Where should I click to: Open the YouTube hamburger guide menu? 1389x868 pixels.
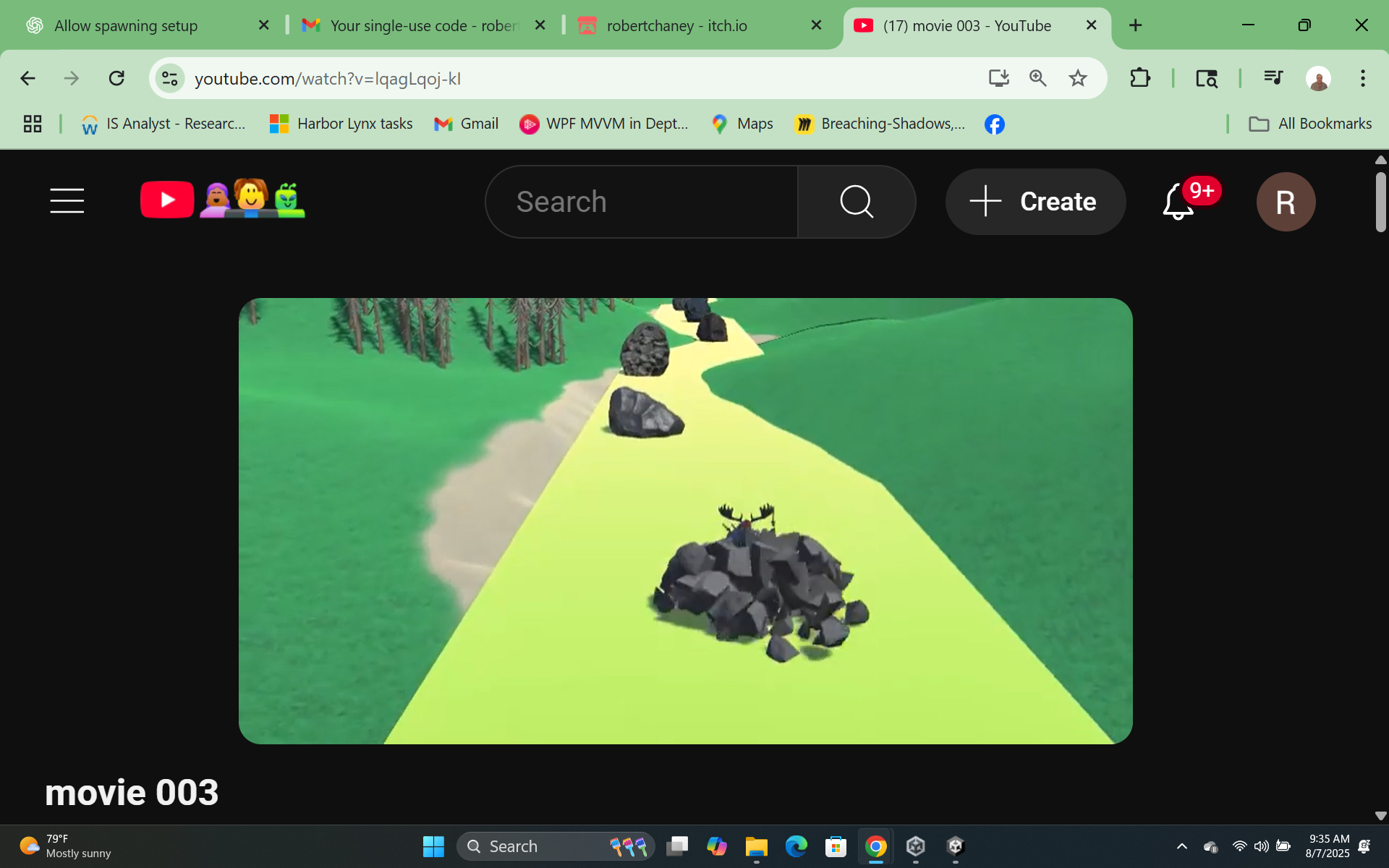pos(67,201)
